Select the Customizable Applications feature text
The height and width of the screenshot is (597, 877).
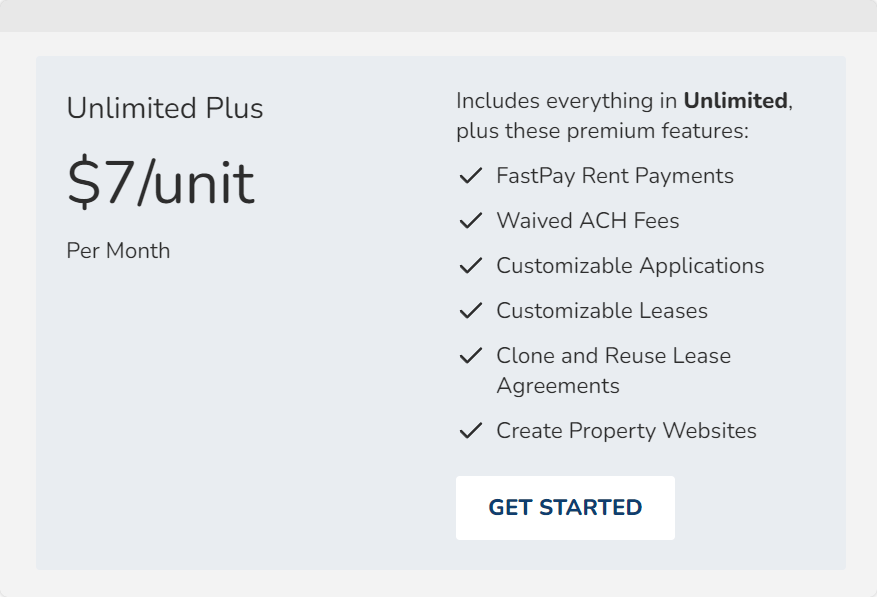pos(630,266)
